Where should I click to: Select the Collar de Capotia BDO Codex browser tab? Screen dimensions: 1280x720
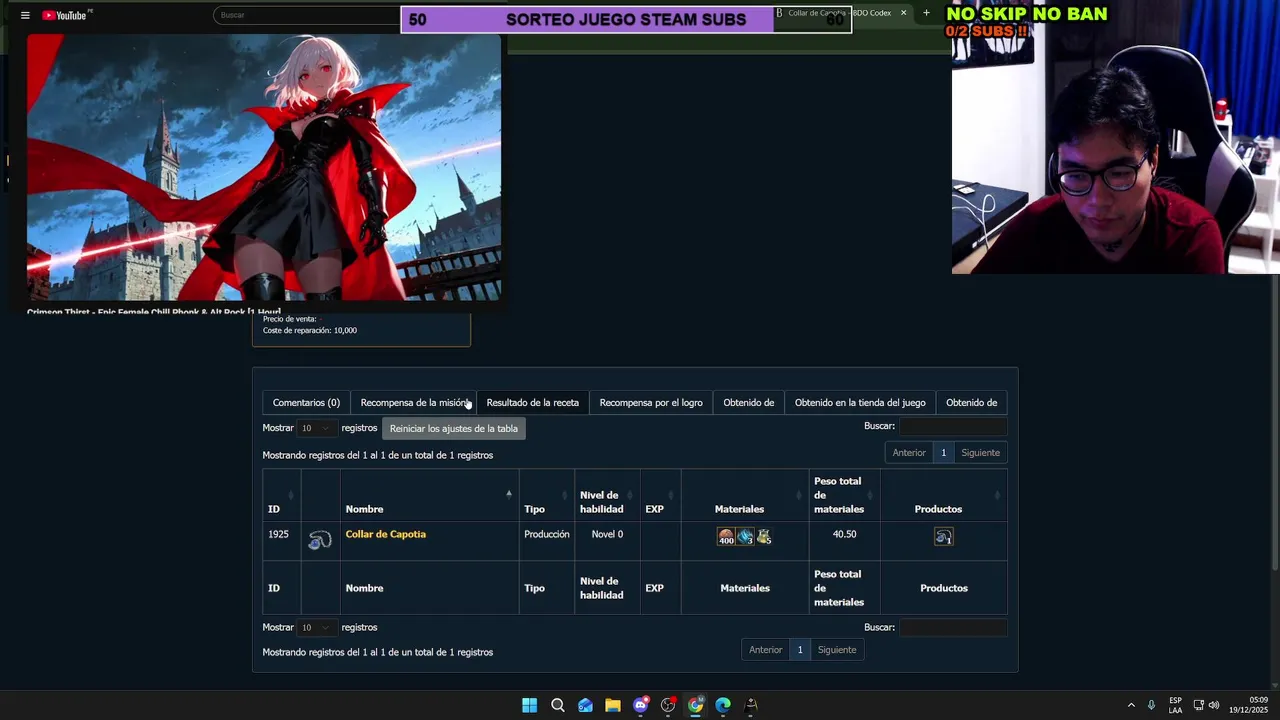840,13
